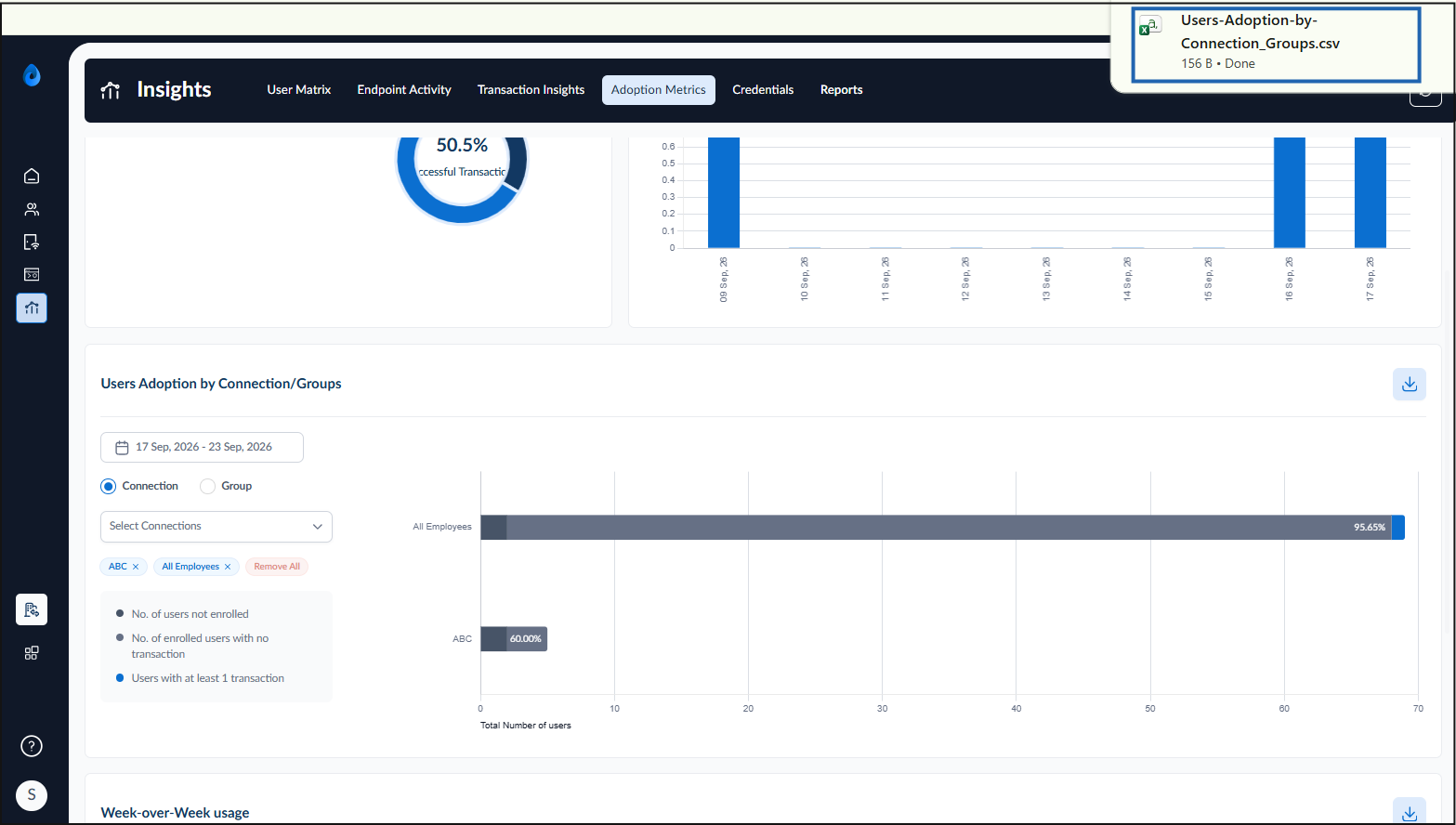1456x825 pixels.
Task: Open the console window sidebar icon
Action: coord(32,274)
